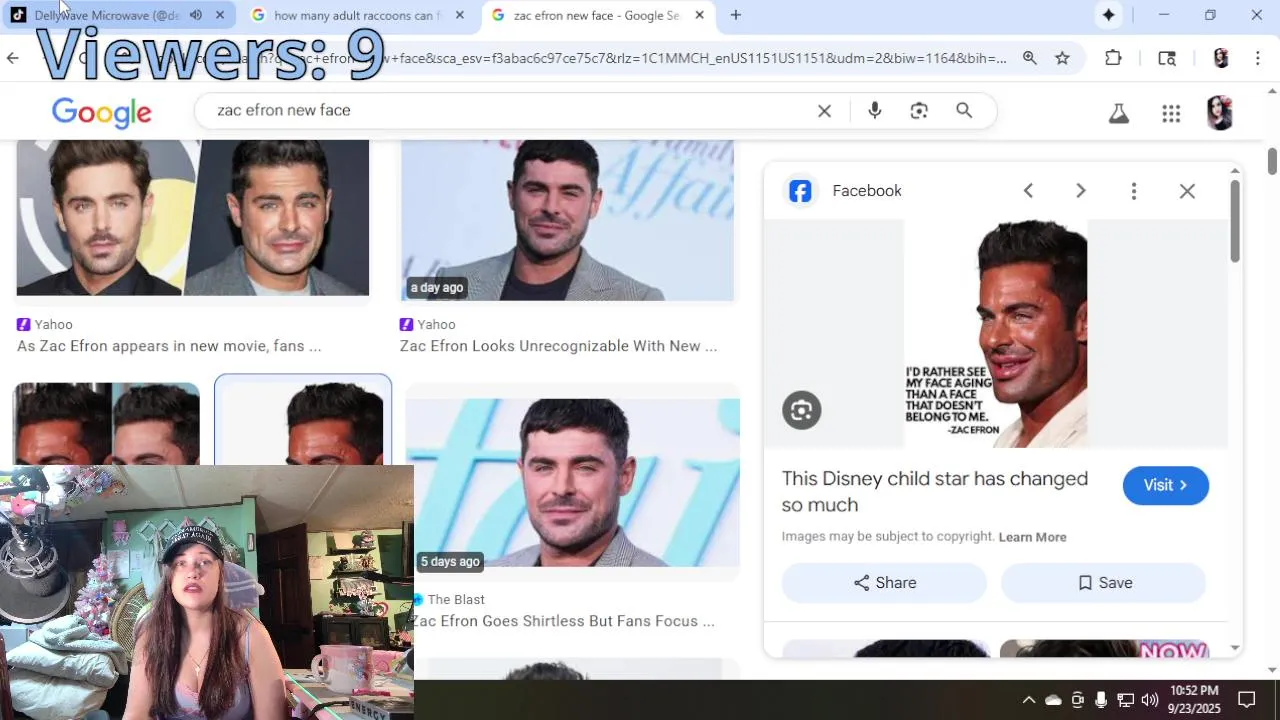The height and width of the screenshot is (720, 1280).
Task: Click the Facebook source name in preview panel
Action: click(x=867, y=191)
